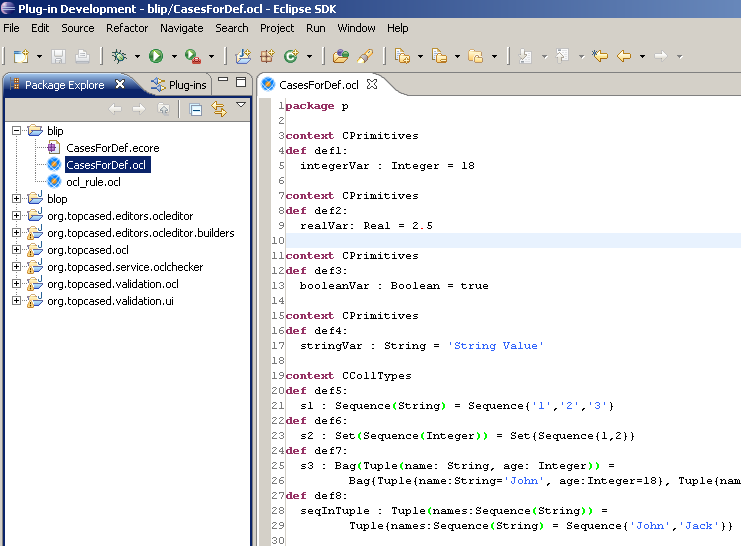Switch to the Package Explorer tab
Screen dimensions: 741x546
64,85
